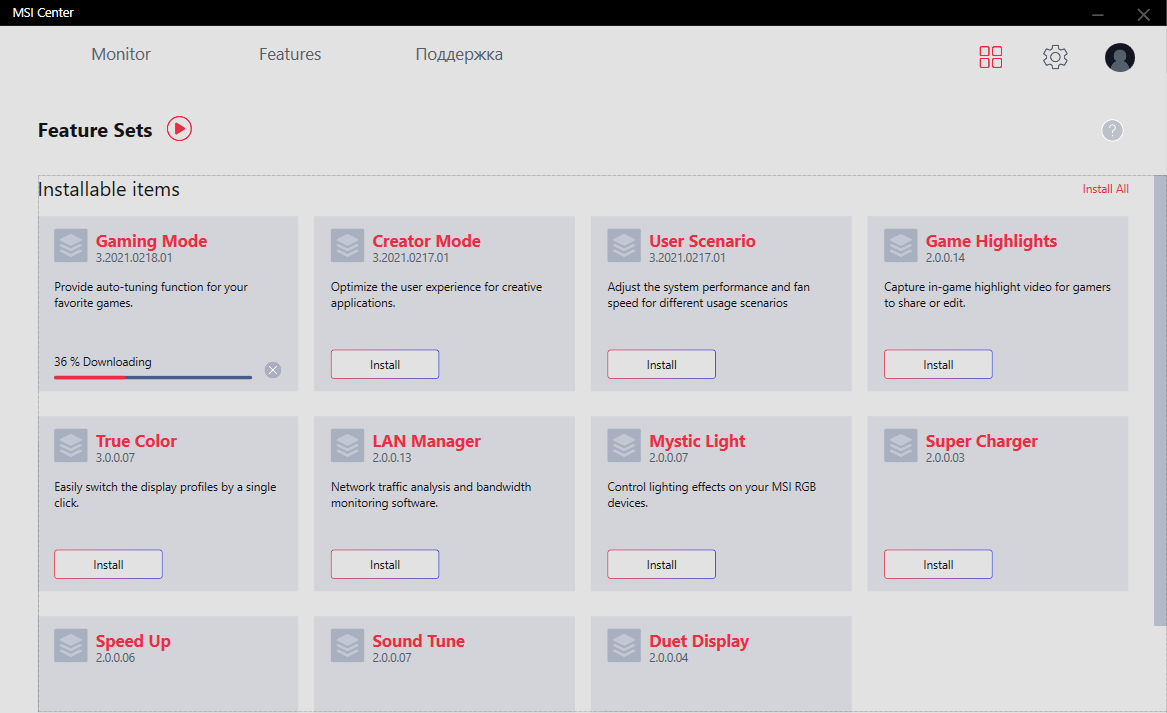
Task: Click the Creator Mode package icon
Action: tap(348, 246)
